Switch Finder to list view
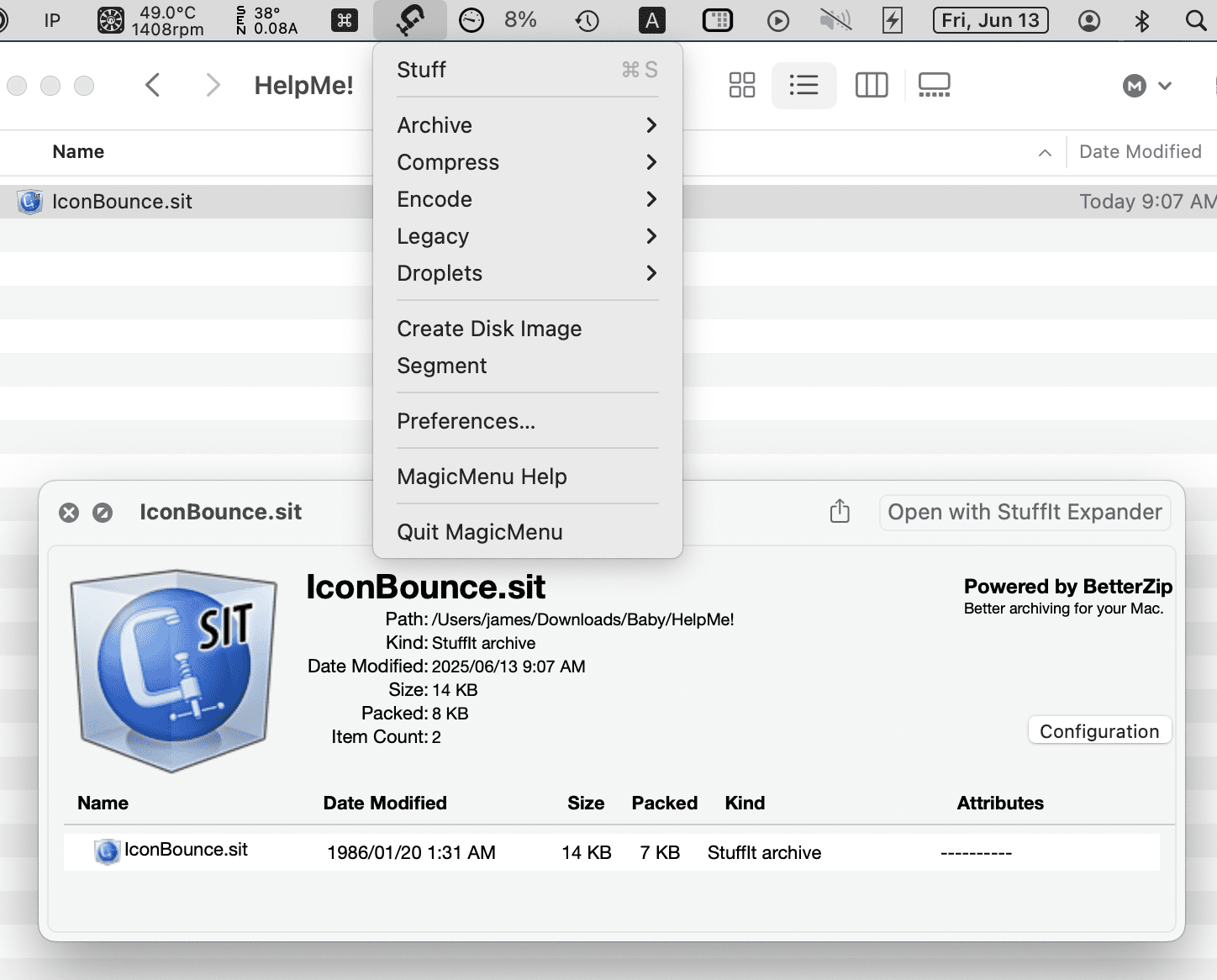1217x980 pixels. (x=803, y=85)
